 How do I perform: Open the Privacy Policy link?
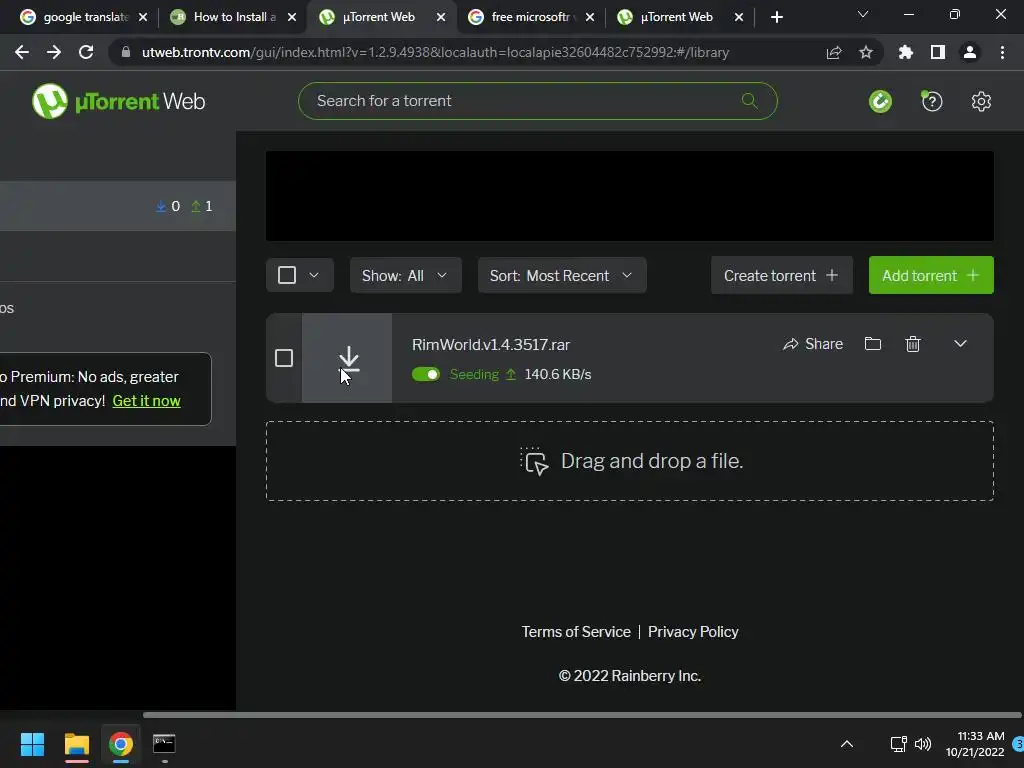[693, 632]
